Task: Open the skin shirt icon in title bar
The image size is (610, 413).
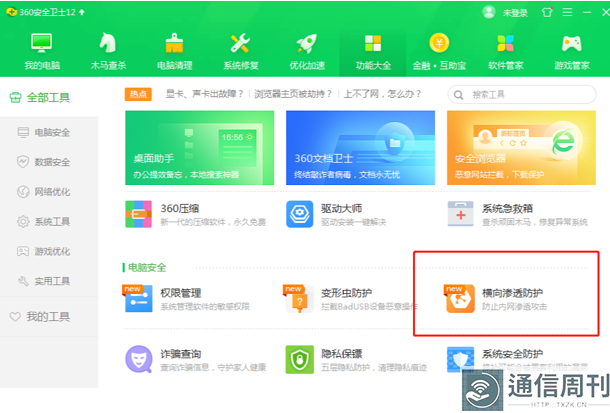Action: click(x=547, y=12)
